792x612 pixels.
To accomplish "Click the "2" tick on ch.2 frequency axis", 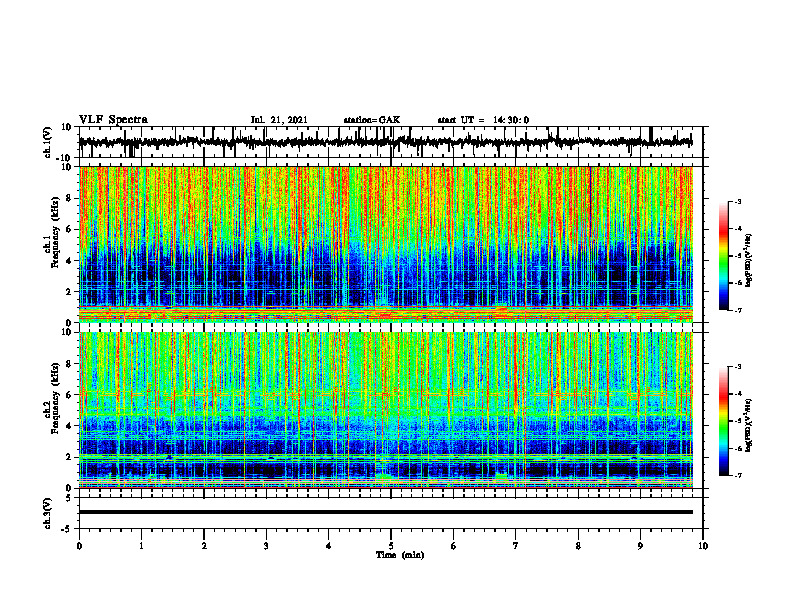I will point(69,457).
